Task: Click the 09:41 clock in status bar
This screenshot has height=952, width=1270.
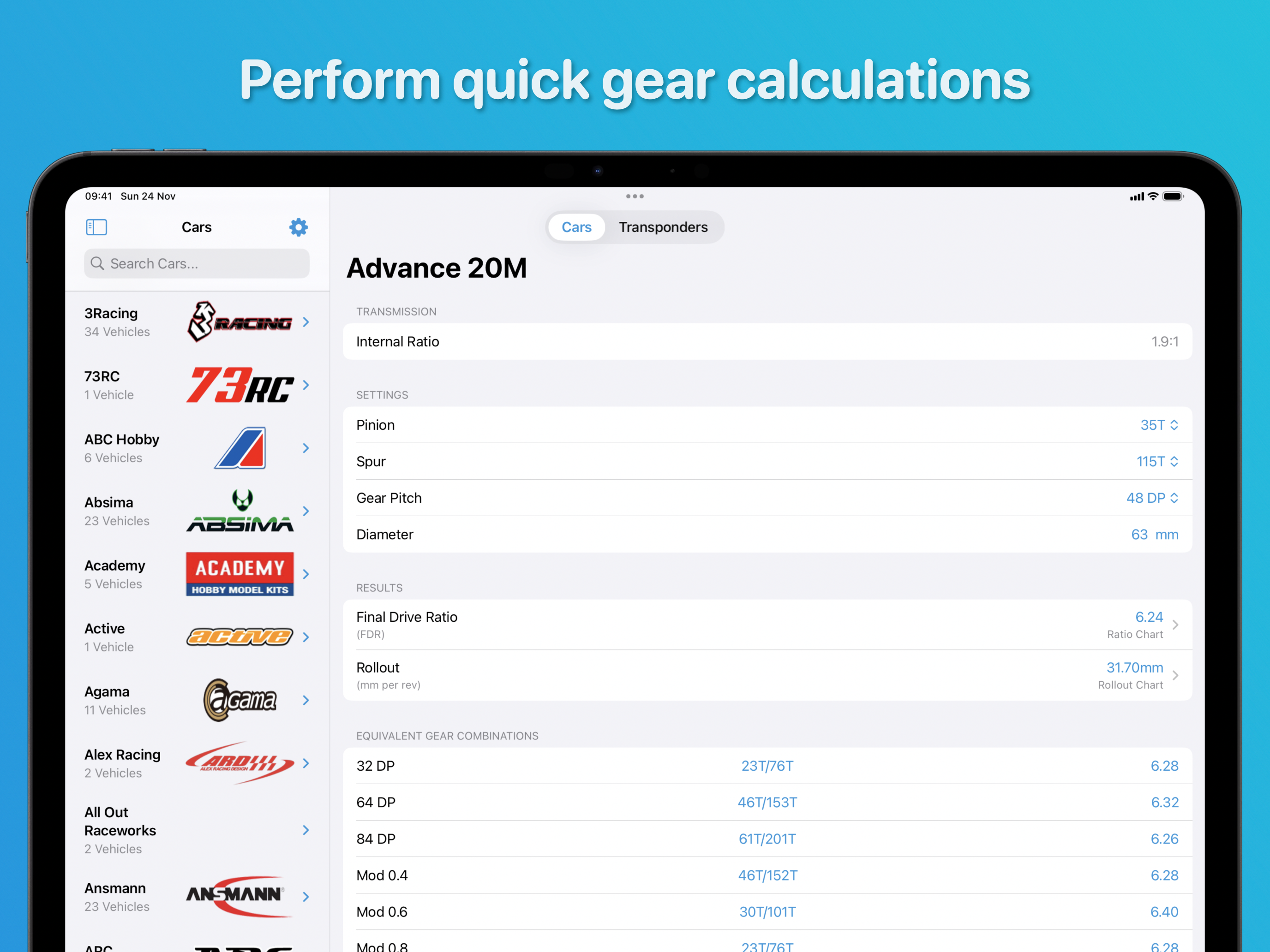Action: tap(98, 196)
